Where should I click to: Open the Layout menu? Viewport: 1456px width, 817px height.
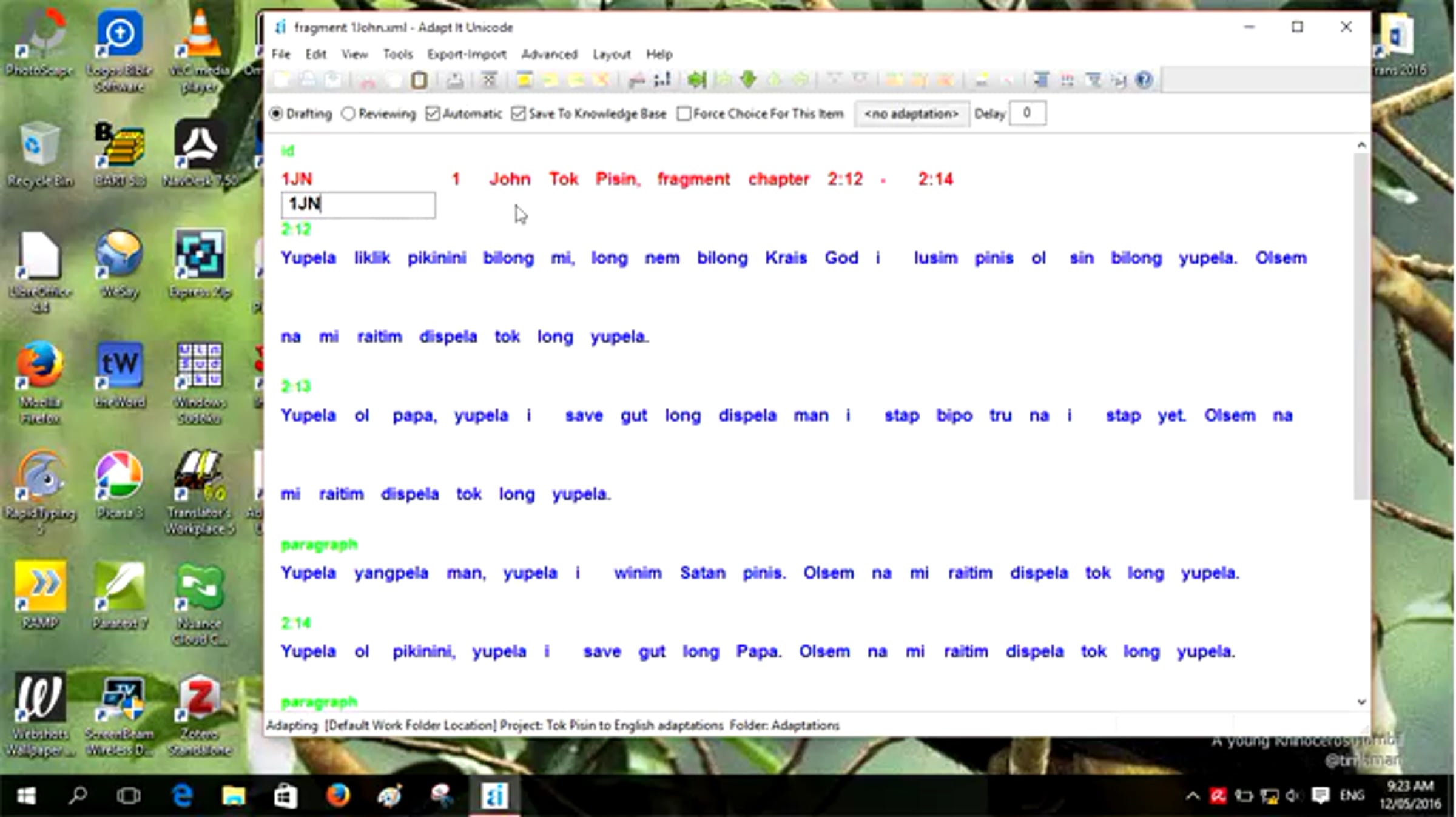click(x=611, y=55)
